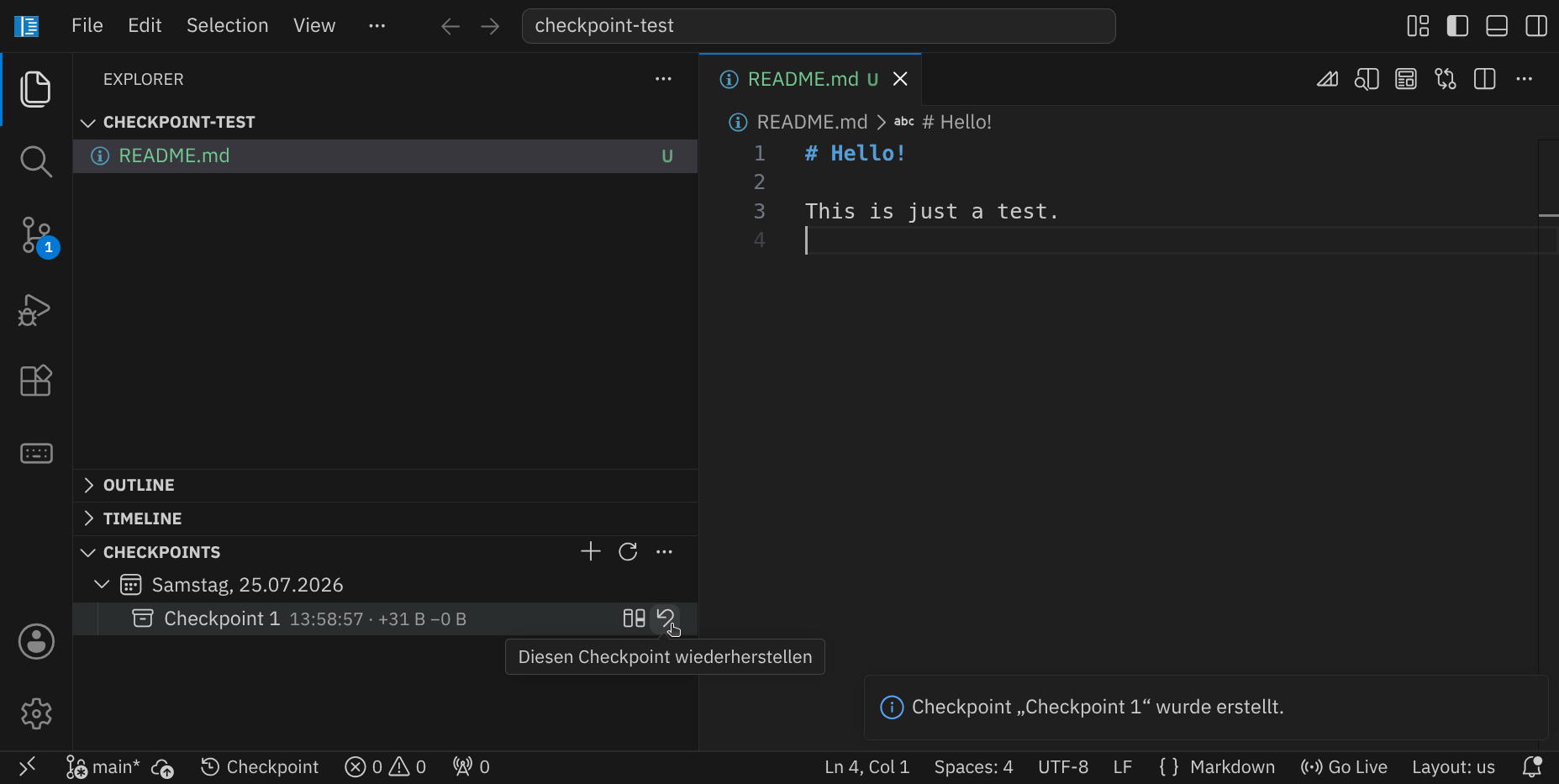This screenshot has width=1559, height=784.
Task: Click the 'This is just a test.' line
Action: (x=931, y=212)
